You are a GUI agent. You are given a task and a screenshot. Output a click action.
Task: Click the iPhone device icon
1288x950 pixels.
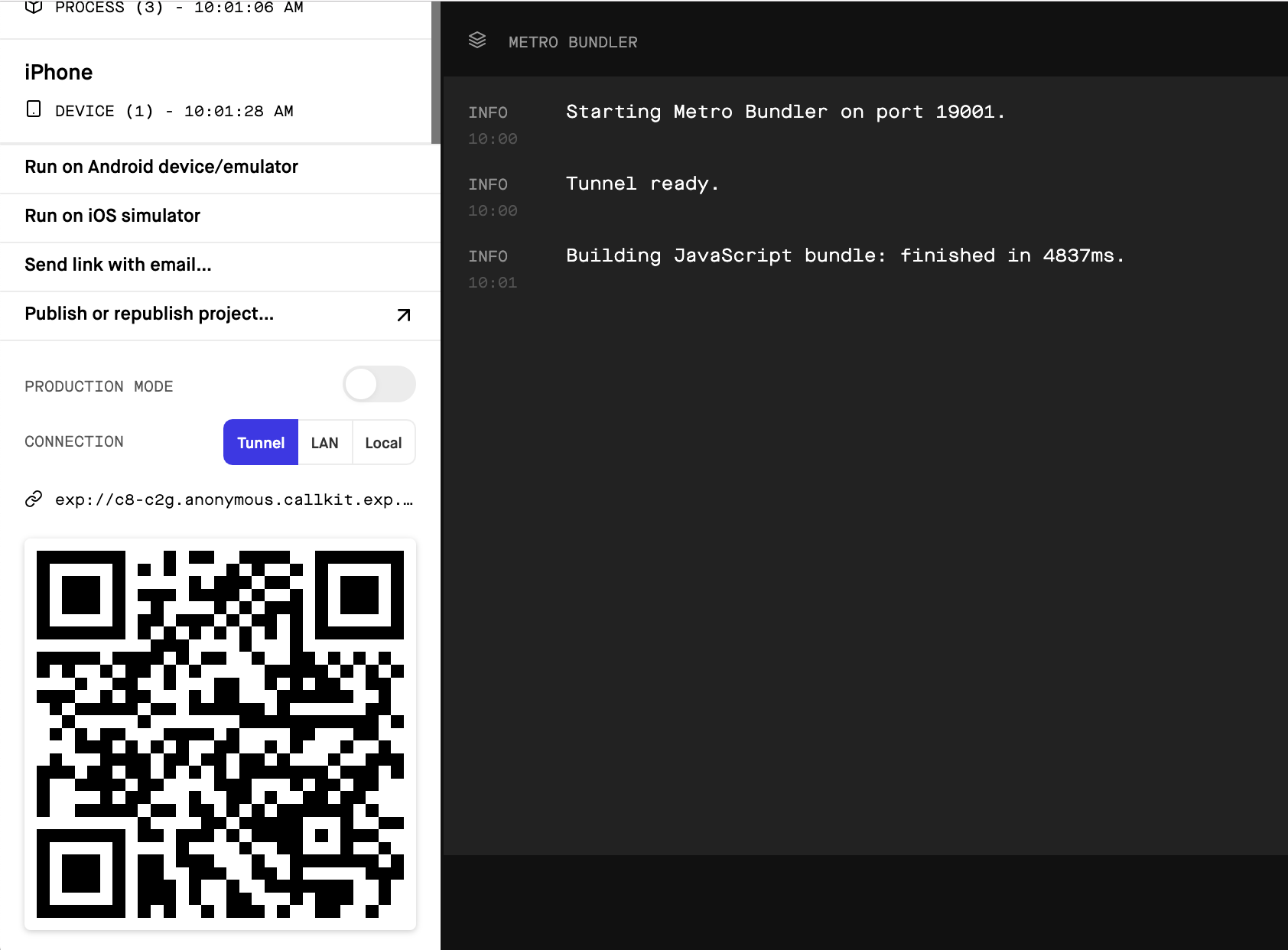click(34, 109)
